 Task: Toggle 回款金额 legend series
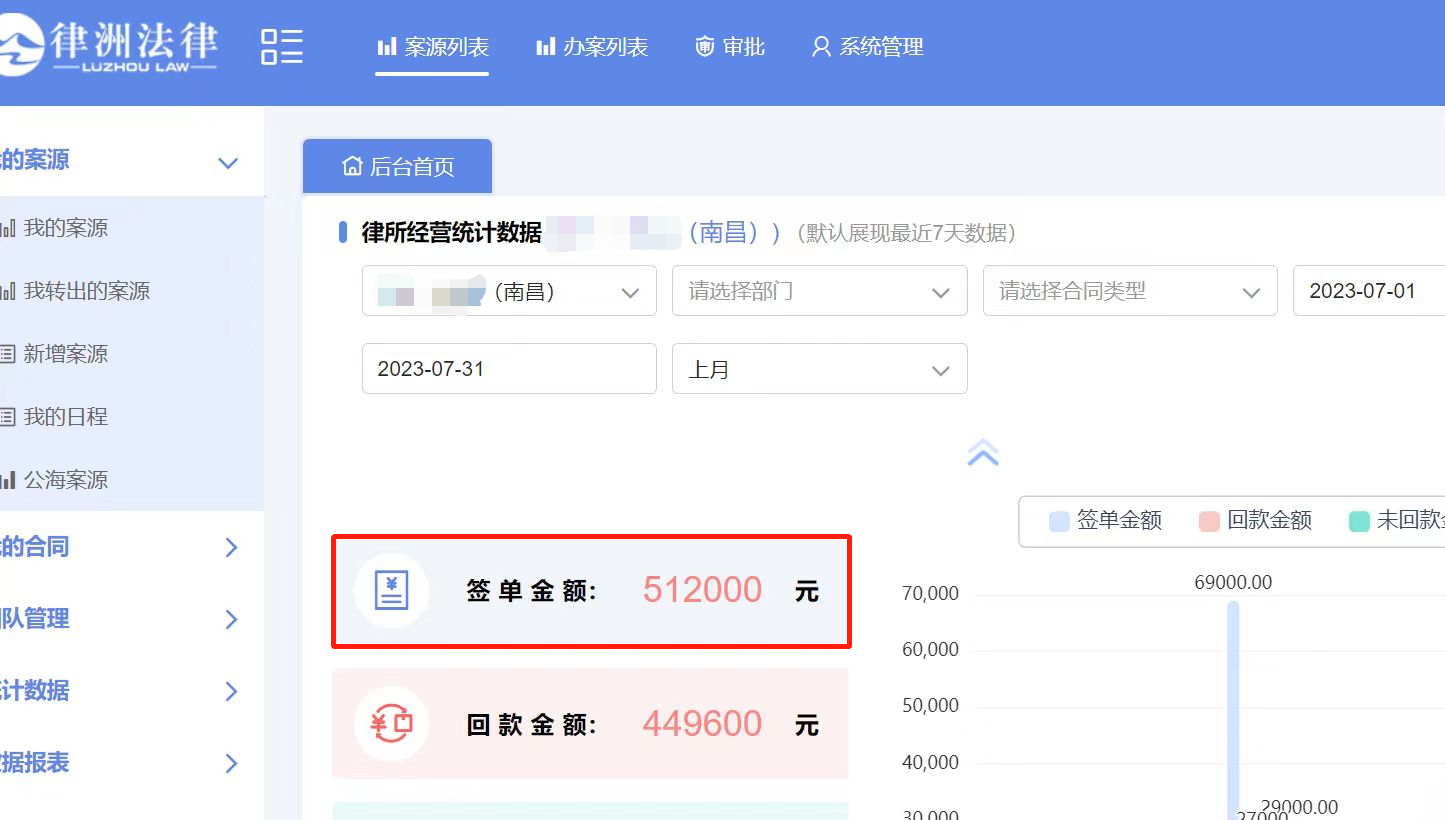pyautogui.click(x=1255, y=521)
